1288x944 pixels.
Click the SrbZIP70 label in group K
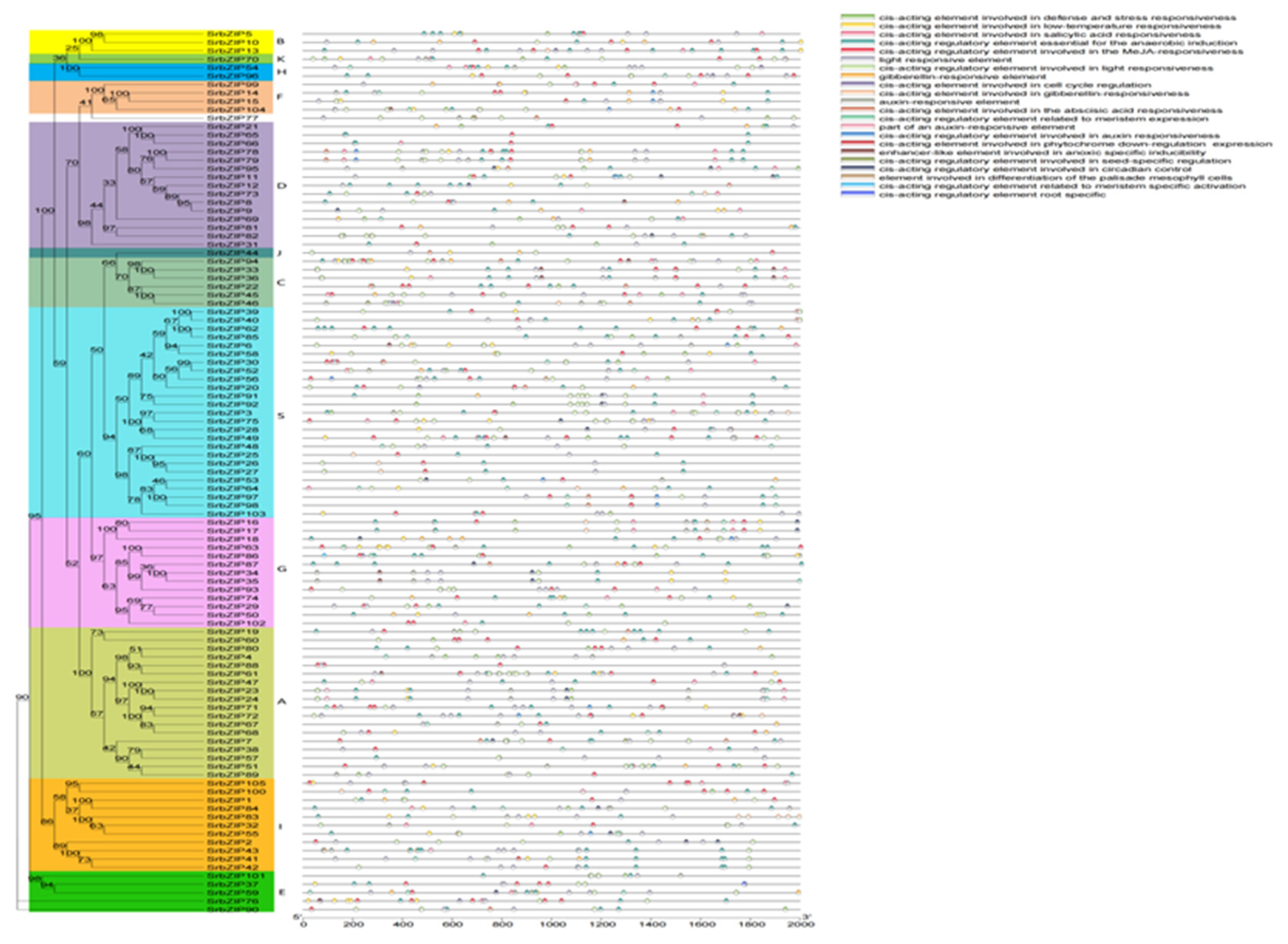[233, 59]
